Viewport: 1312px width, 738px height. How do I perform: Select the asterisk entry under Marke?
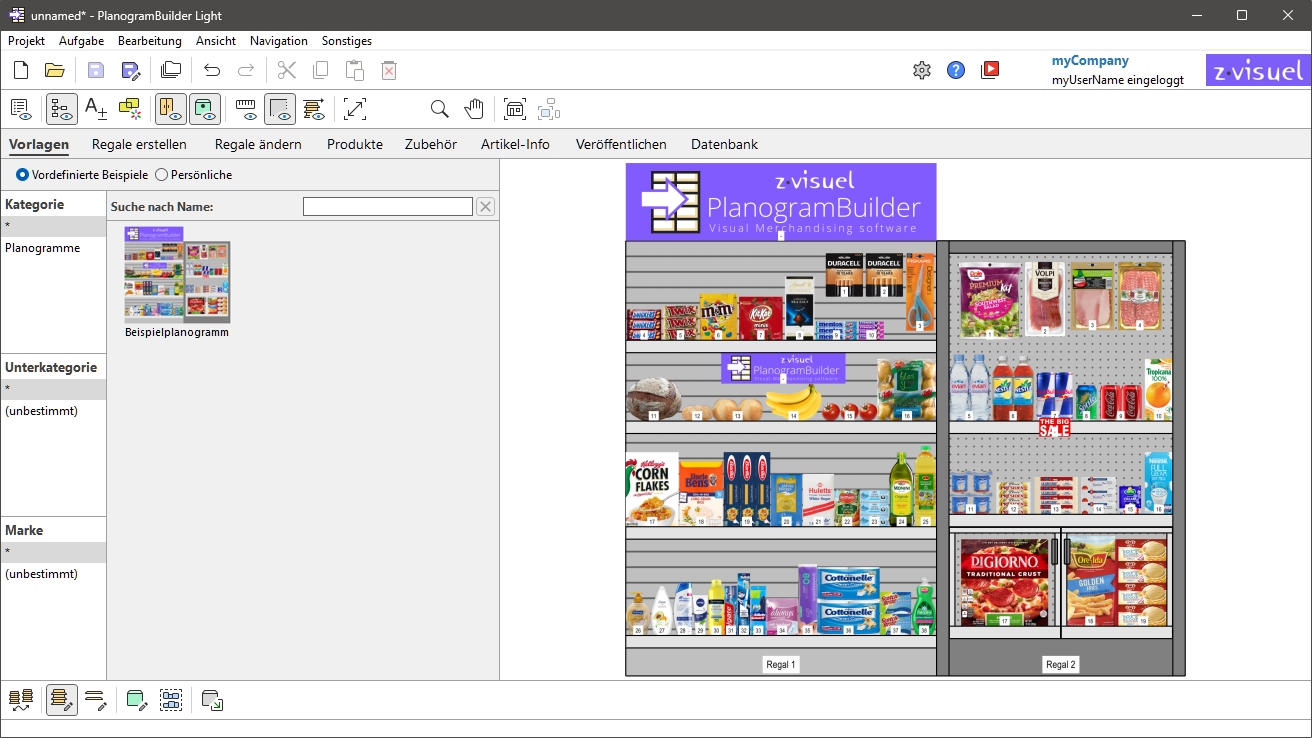53,552
